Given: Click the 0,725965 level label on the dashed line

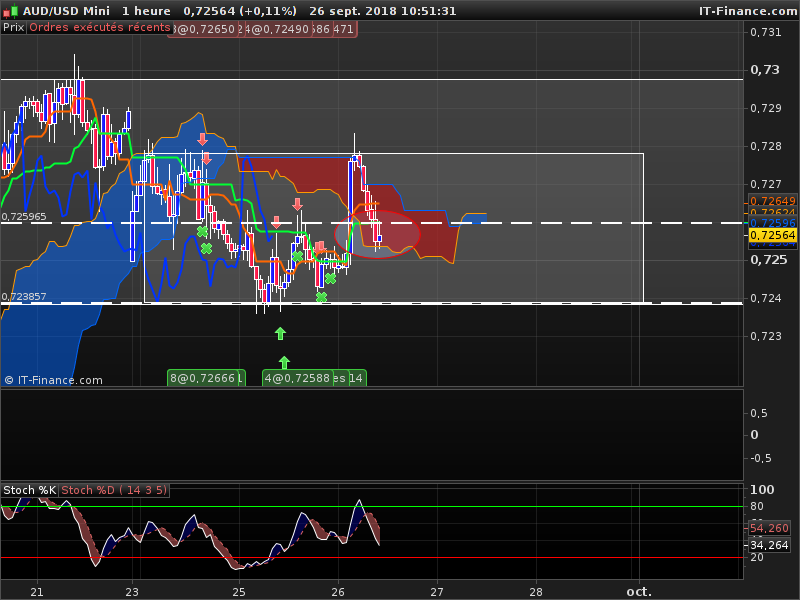Looking at the screenshot, I should coord(23,217).
